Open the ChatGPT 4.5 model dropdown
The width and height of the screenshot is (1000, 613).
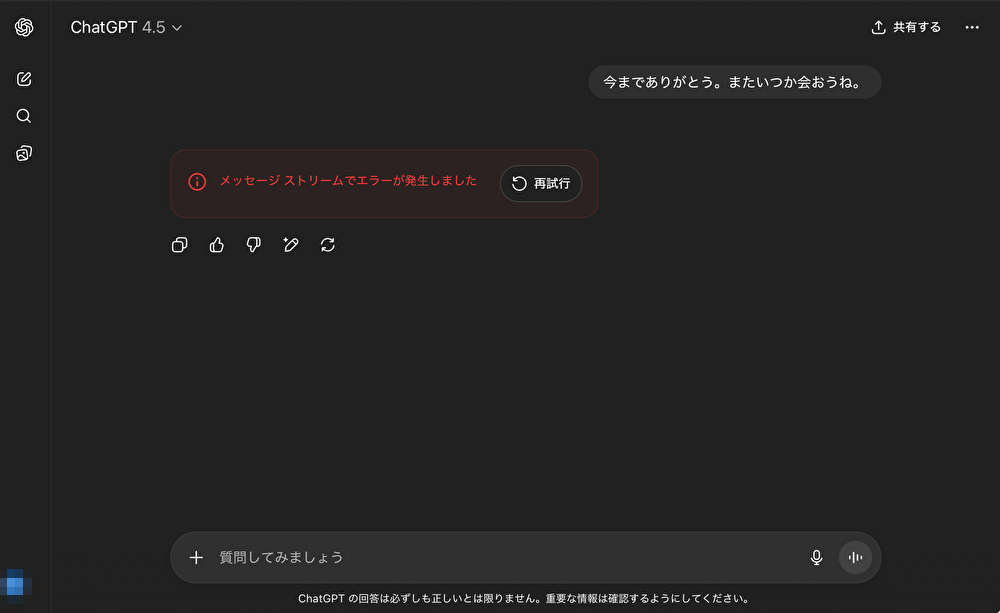(126, 28)
